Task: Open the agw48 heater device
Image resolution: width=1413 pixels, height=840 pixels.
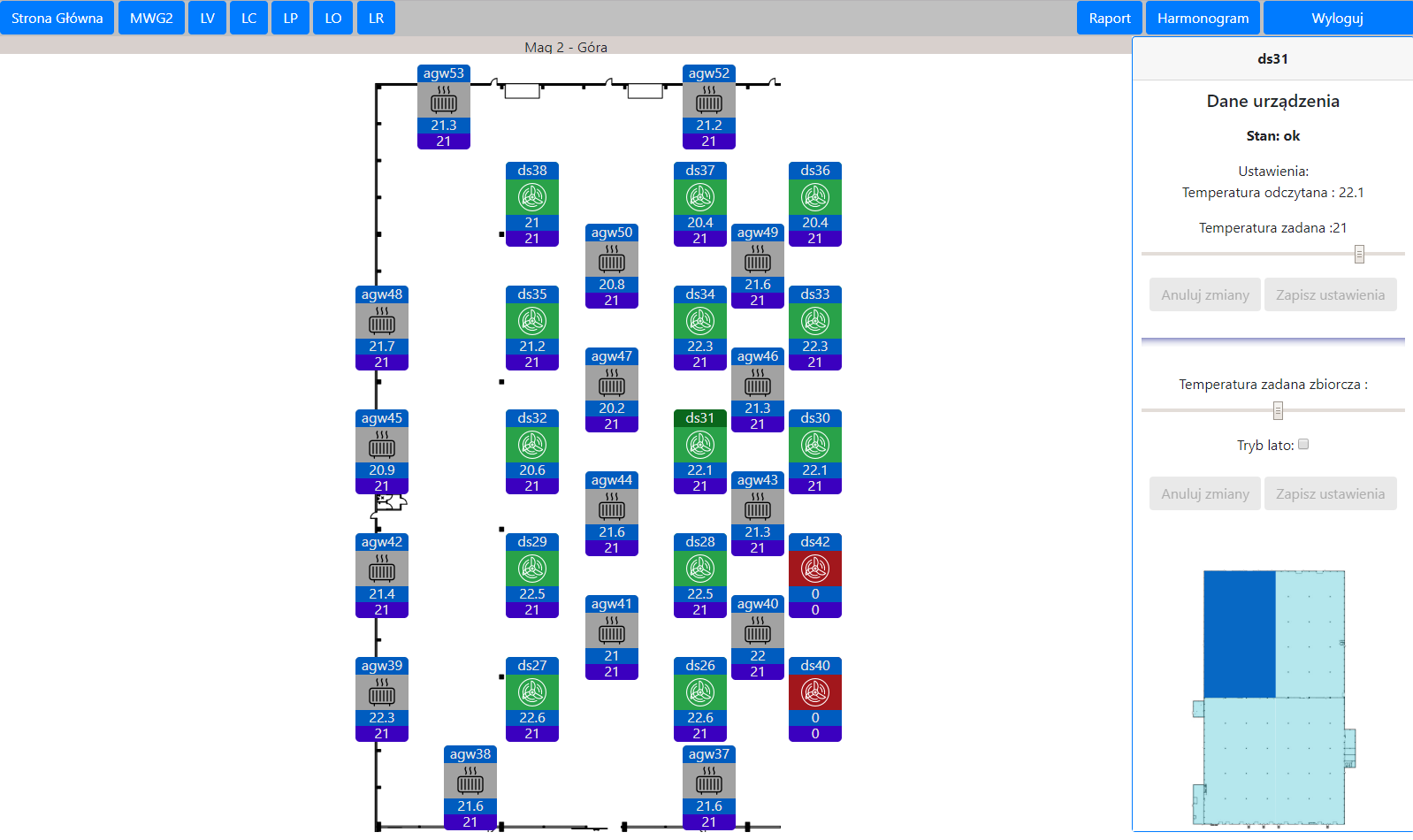Action: click(381, 322)
